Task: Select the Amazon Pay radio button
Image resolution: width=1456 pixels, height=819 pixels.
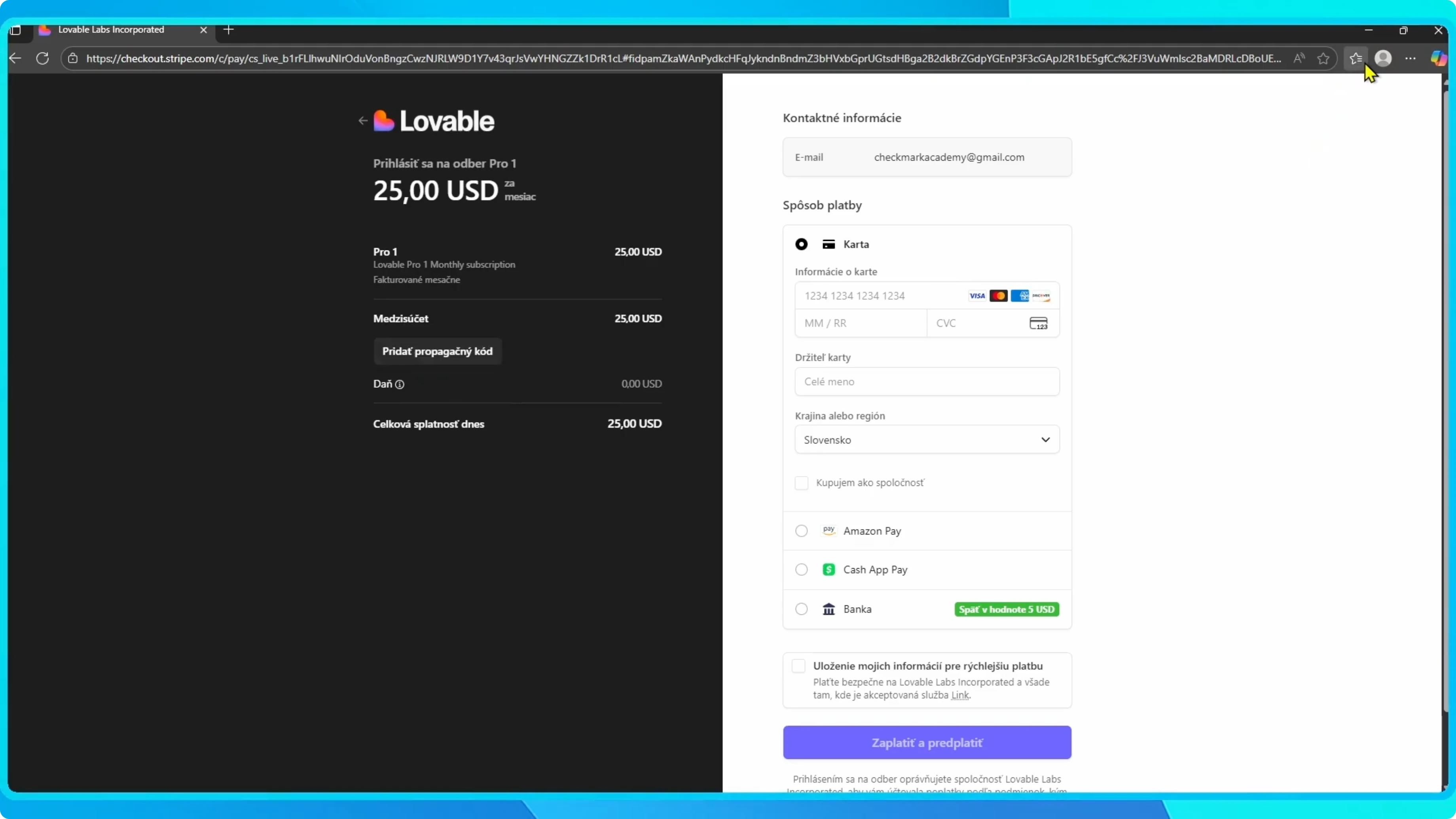Action: 802,531
